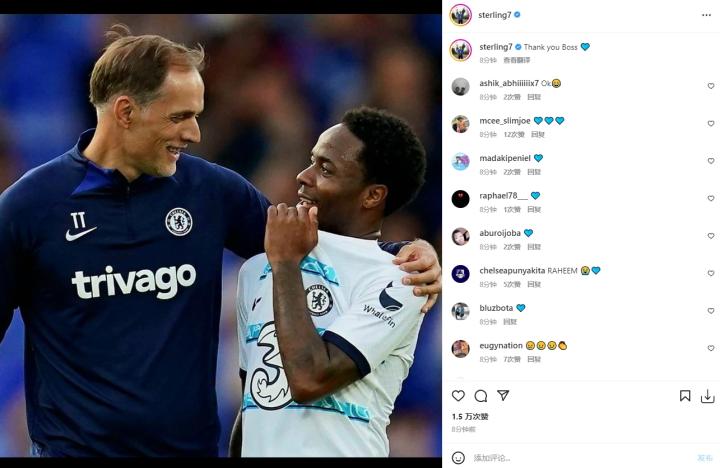720x468 pixels.
Task: Open the three-dot more options menu
Action: [706, 15]
